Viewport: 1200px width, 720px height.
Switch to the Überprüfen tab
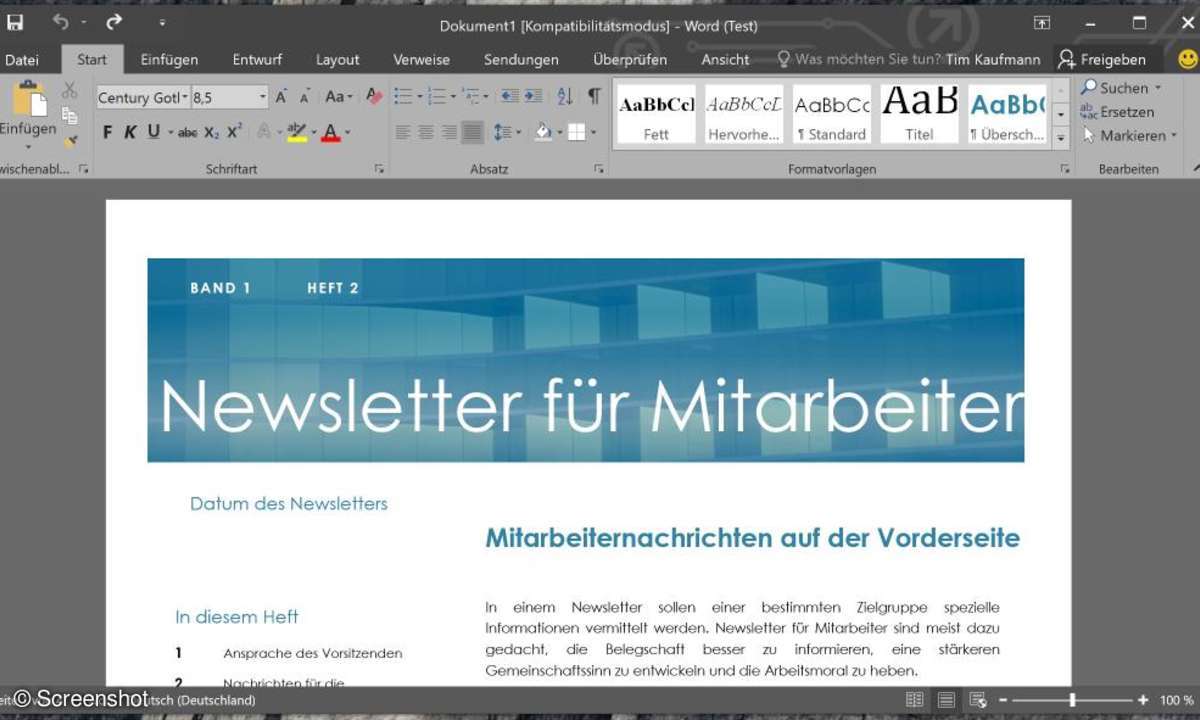click(x=630, y=60)
